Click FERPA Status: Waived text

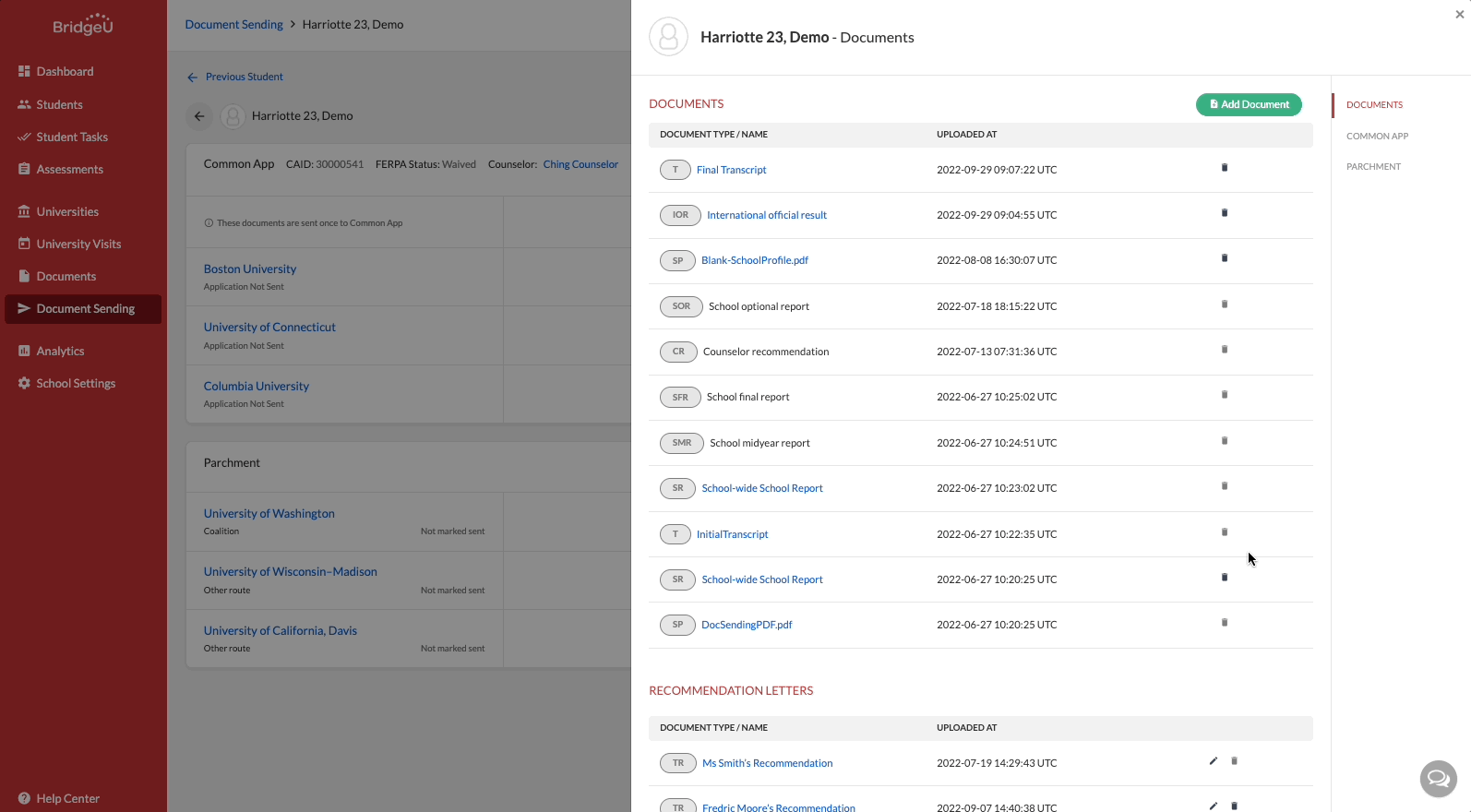(x=425, y=164)
